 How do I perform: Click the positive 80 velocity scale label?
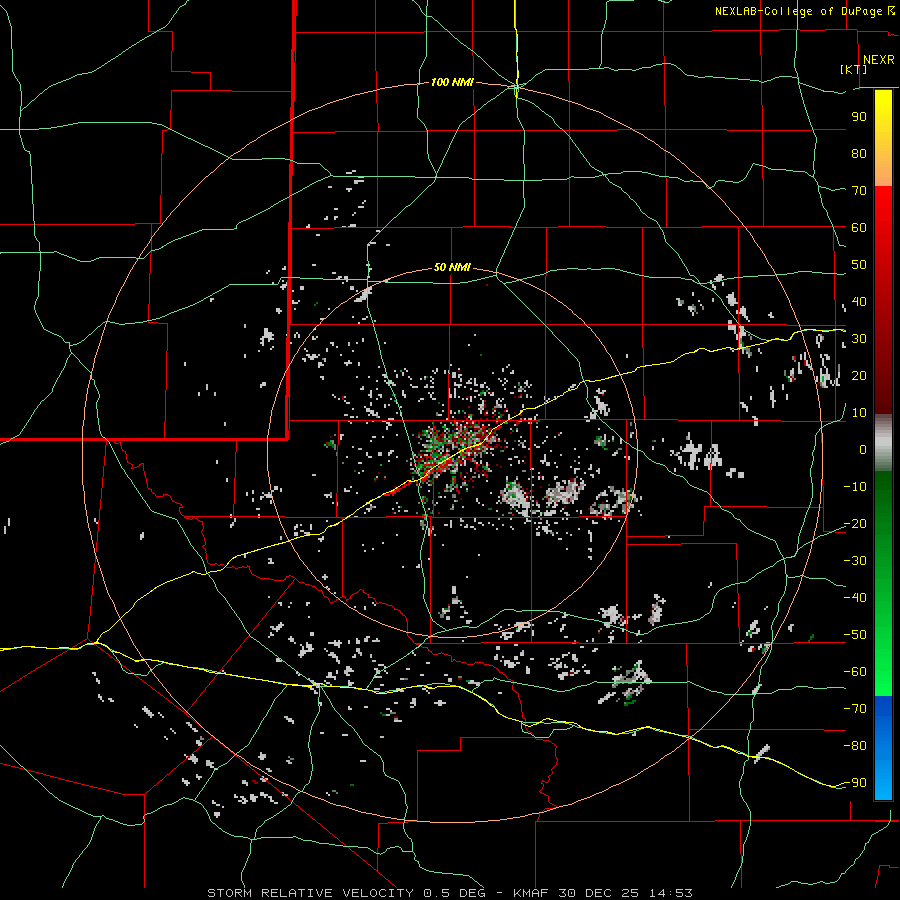859,153
